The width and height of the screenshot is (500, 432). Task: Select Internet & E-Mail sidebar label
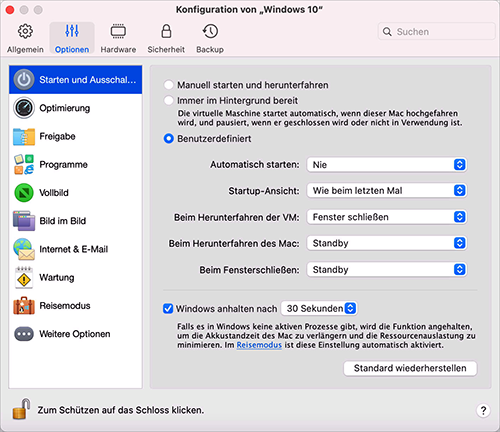coord(74,249)
